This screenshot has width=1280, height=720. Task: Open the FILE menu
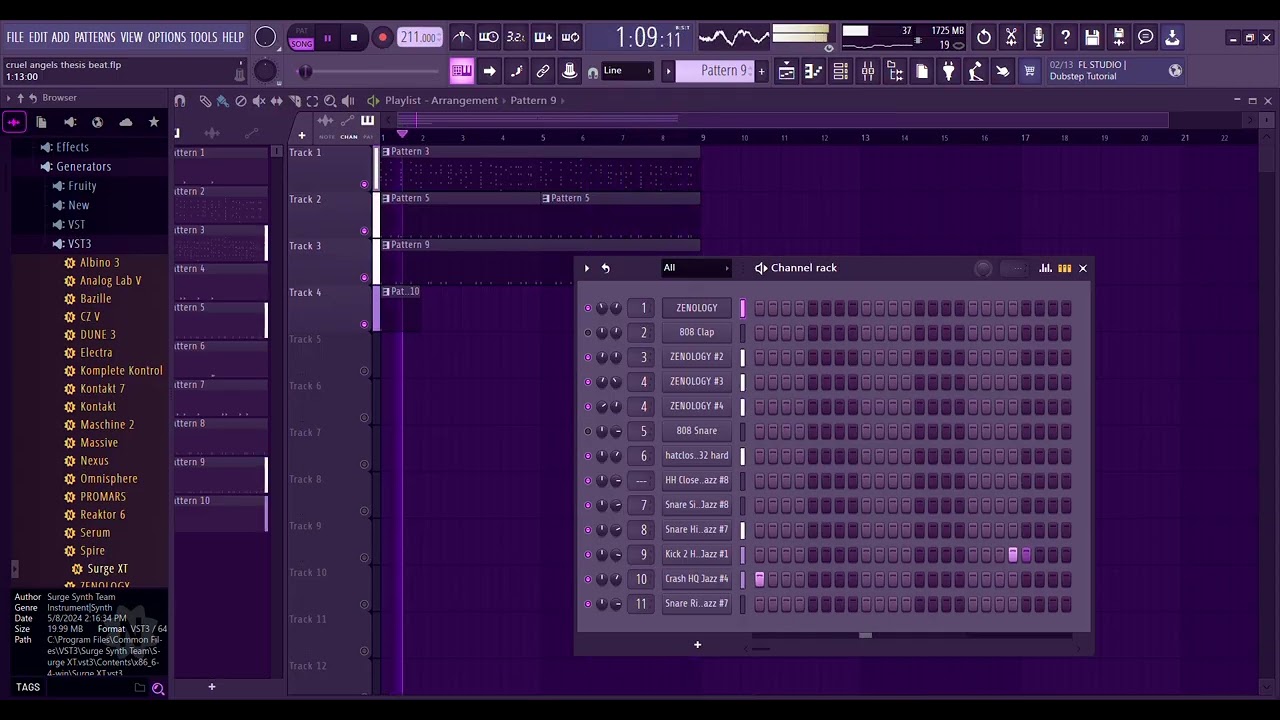[x=15, y=37]
